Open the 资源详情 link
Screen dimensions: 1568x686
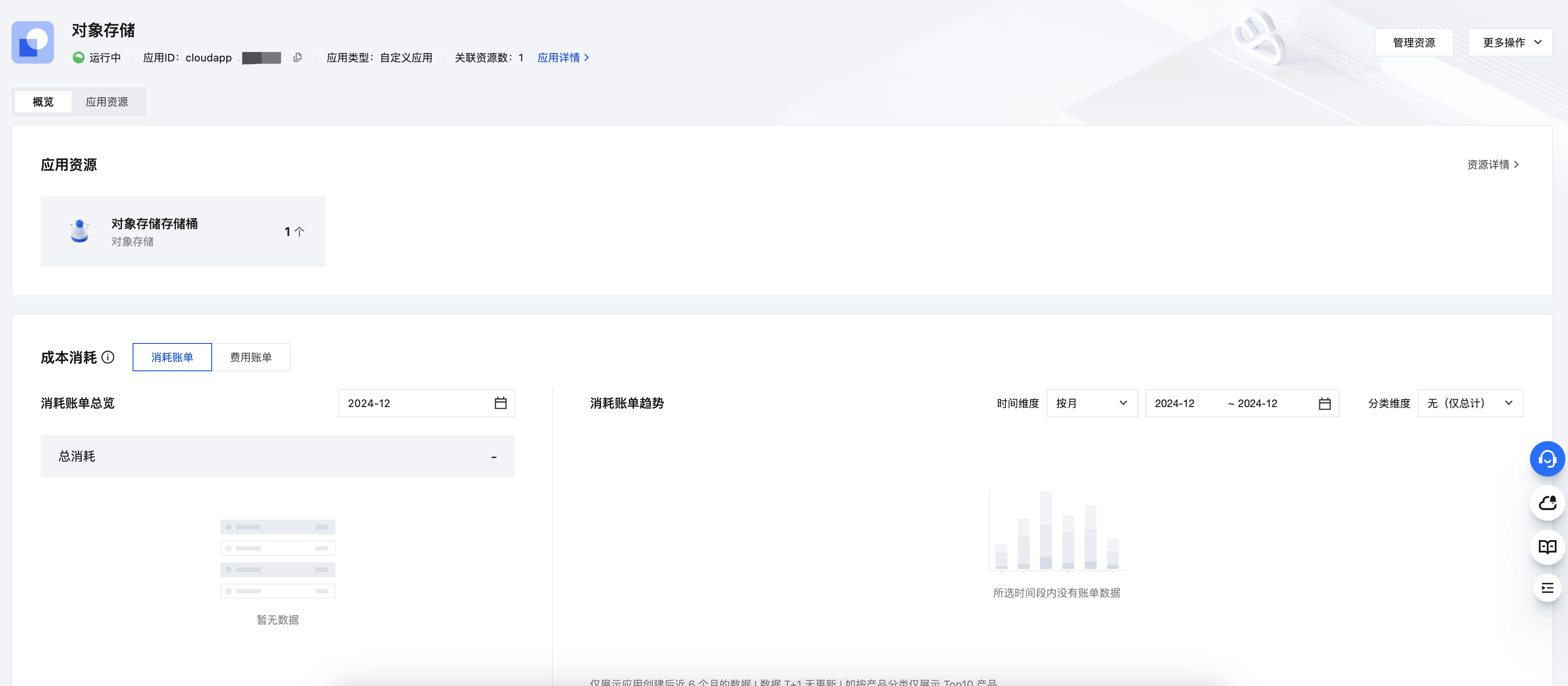click(1492, 164)
